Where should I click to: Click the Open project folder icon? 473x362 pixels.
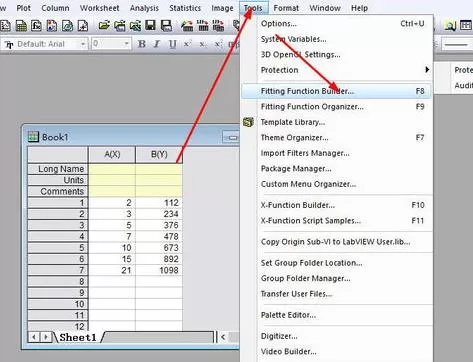[104, 26]
